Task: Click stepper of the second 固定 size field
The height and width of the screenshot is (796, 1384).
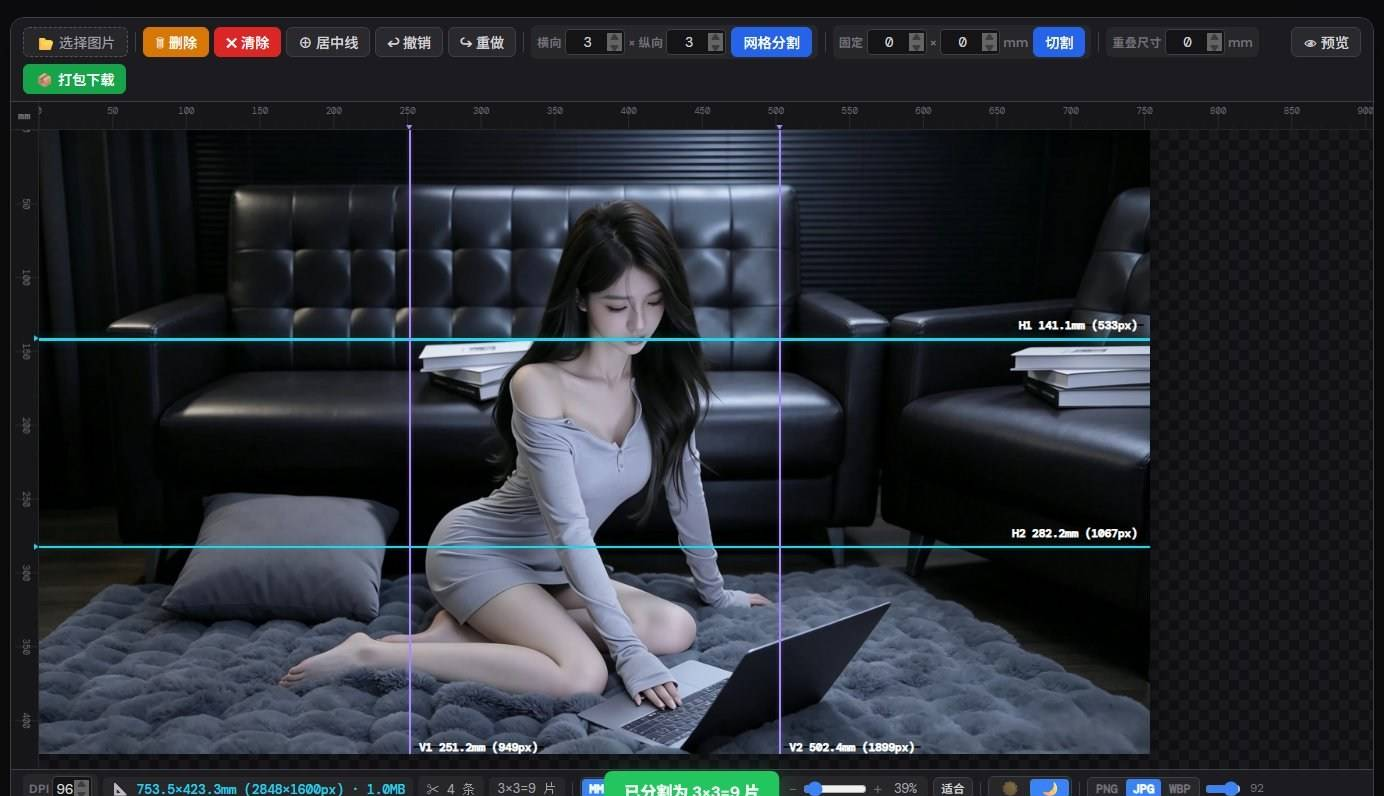Action: pos(989,42)
